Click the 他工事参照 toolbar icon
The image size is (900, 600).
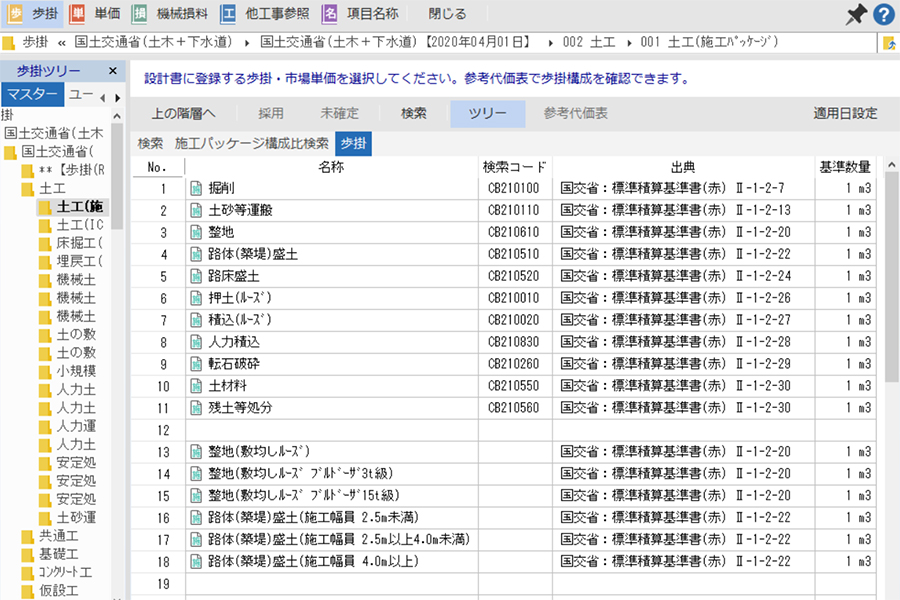(228, 13)
